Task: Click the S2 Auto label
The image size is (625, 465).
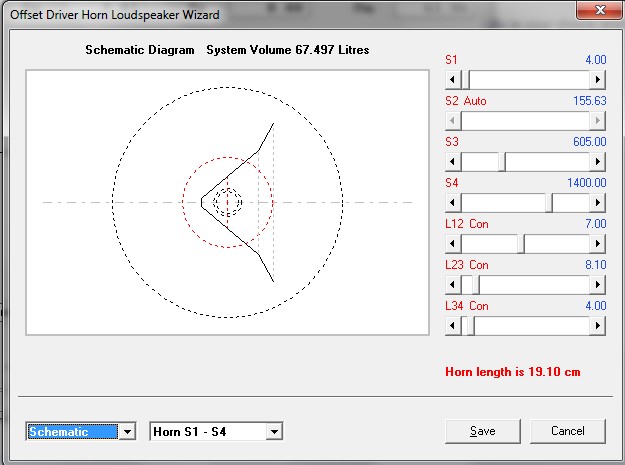Action: pyautogui.click(x=466, y=101)
